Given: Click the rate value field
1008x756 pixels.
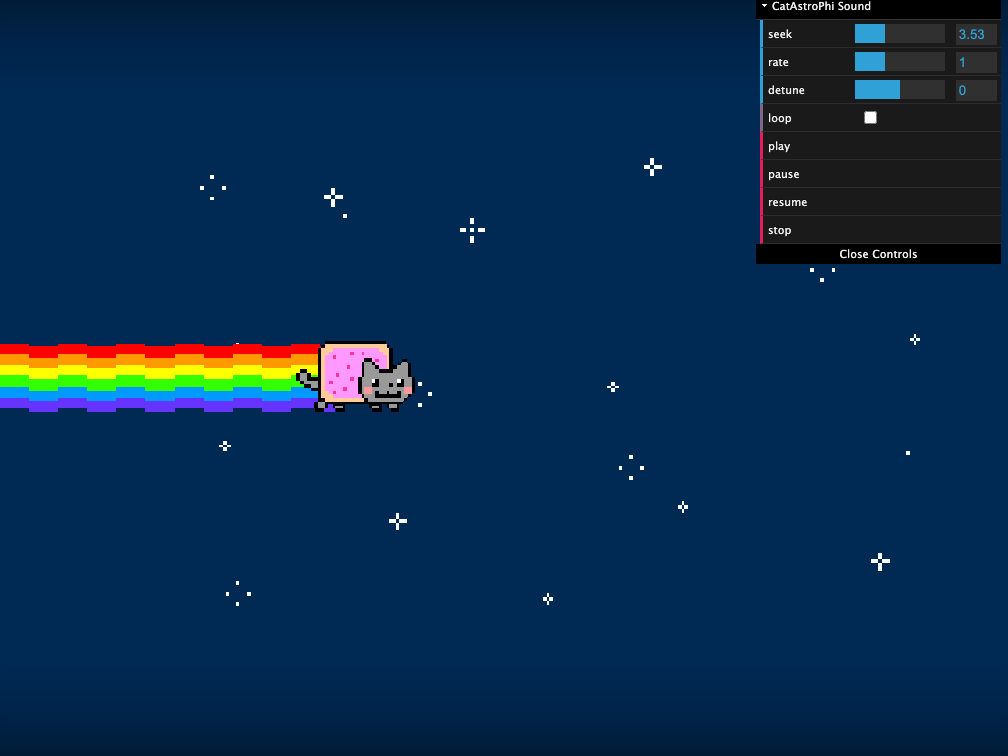Looking at the screenshot, I should (x=976, y=62).
